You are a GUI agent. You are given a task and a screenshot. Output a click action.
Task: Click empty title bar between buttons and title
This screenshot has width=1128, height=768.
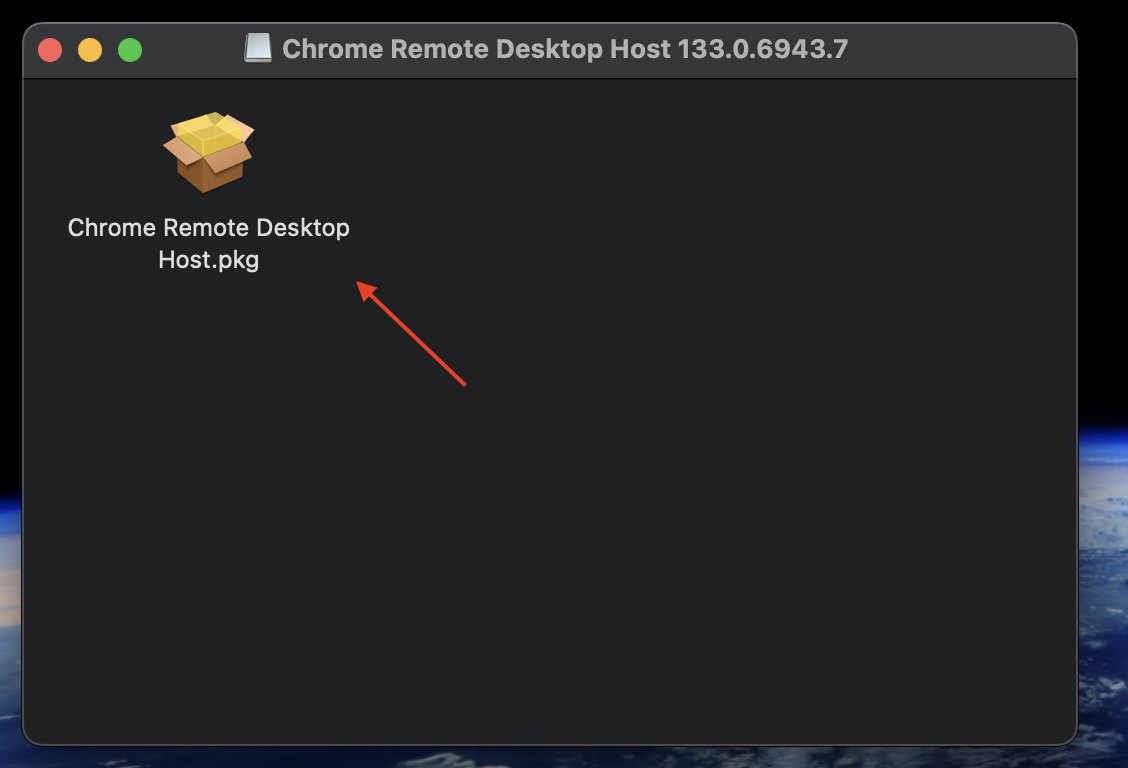pyautogui.click(x=193, y=50)
